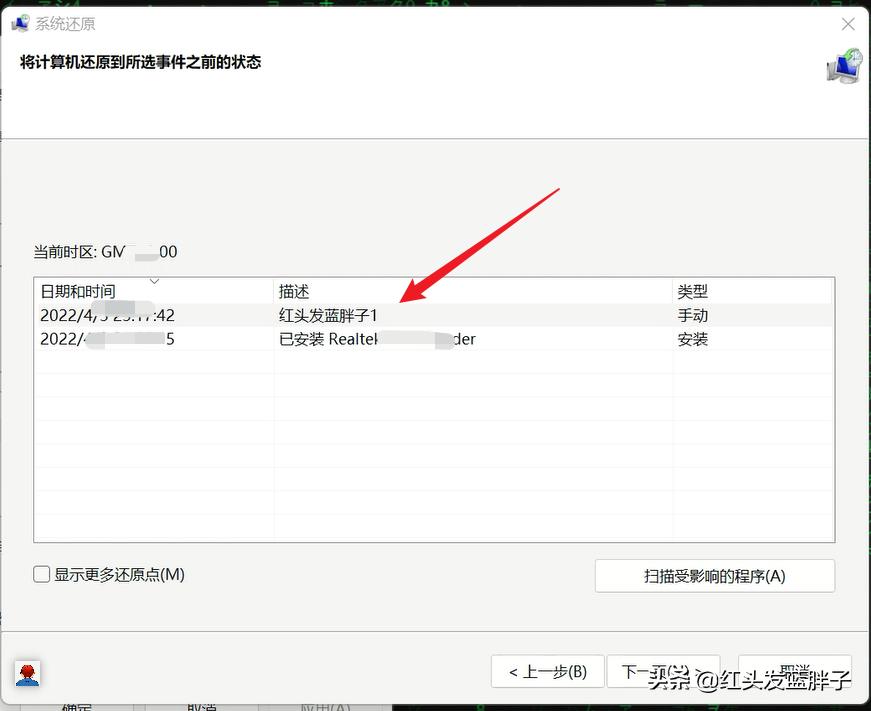Image resolution: width=871 pixels, height=711 pixels.
Task: Select the 红头发蓝胖子1 restore point
Action: click(330, 315)
